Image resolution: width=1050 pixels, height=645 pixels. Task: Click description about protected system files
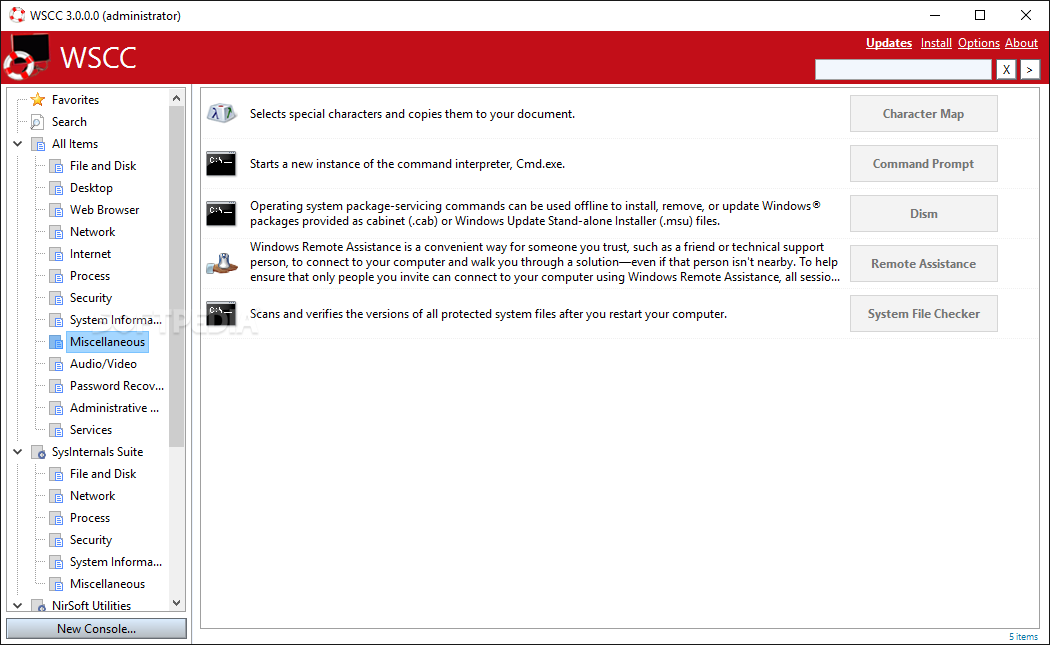pos(488,314)
